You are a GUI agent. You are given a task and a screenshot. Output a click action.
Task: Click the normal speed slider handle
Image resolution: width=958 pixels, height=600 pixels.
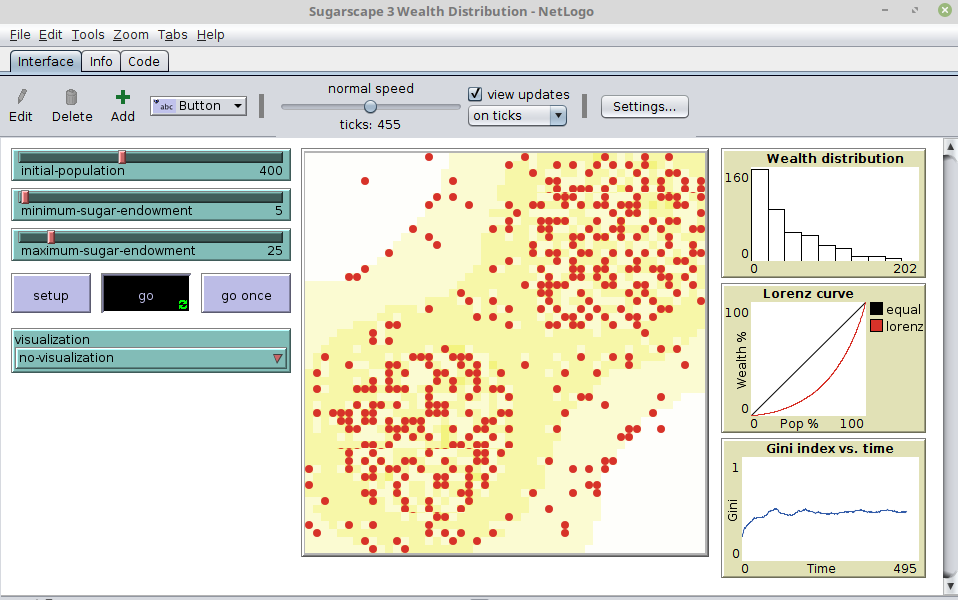[370, 106]
